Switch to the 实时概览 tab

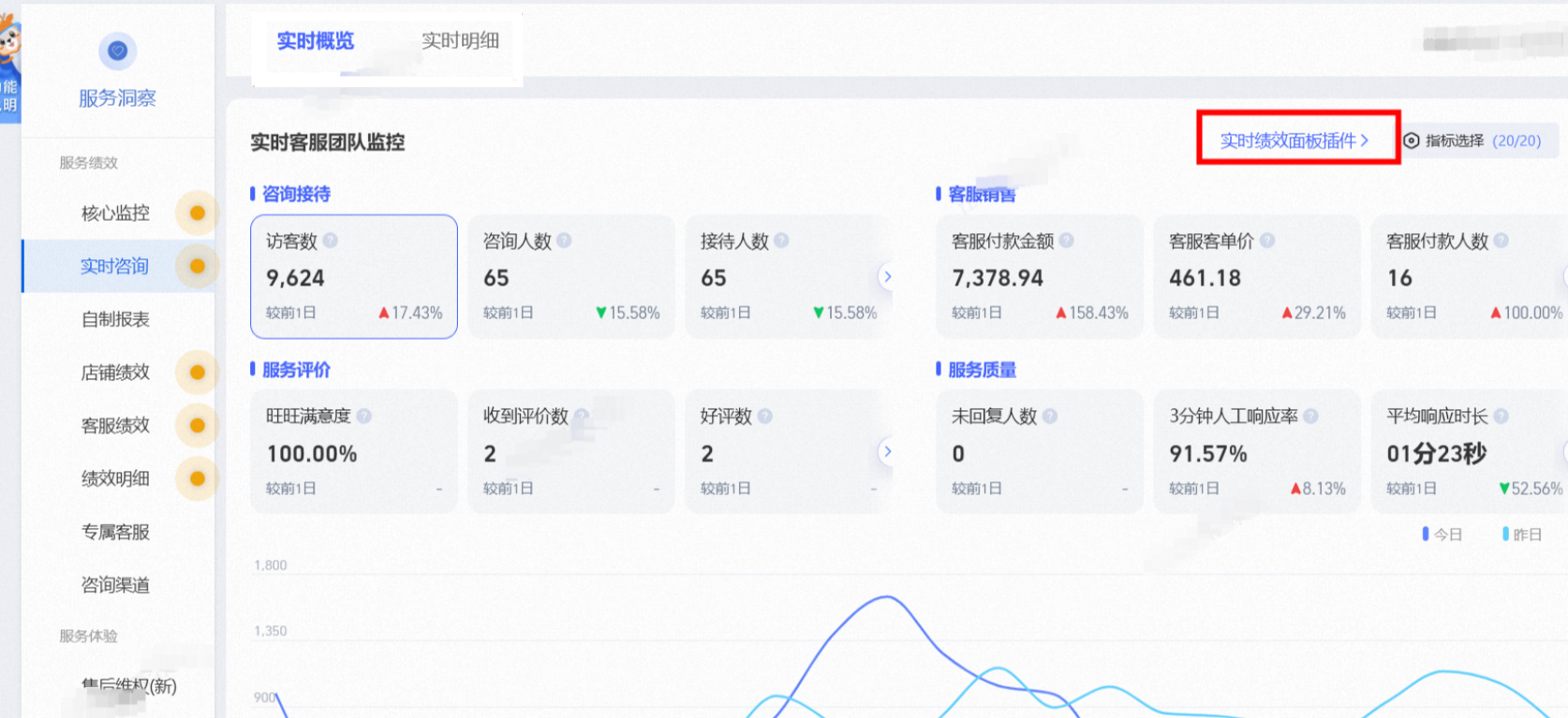(x=316, y=41)
